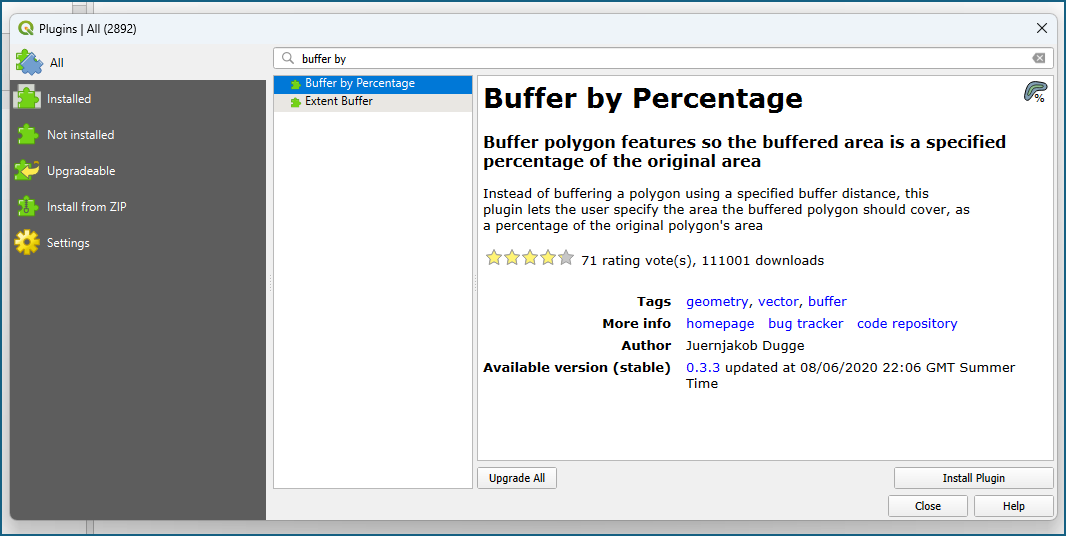Open the Upgradeable tab
1066x536 pixels.
pyautogui.click(x=138, y=171)
